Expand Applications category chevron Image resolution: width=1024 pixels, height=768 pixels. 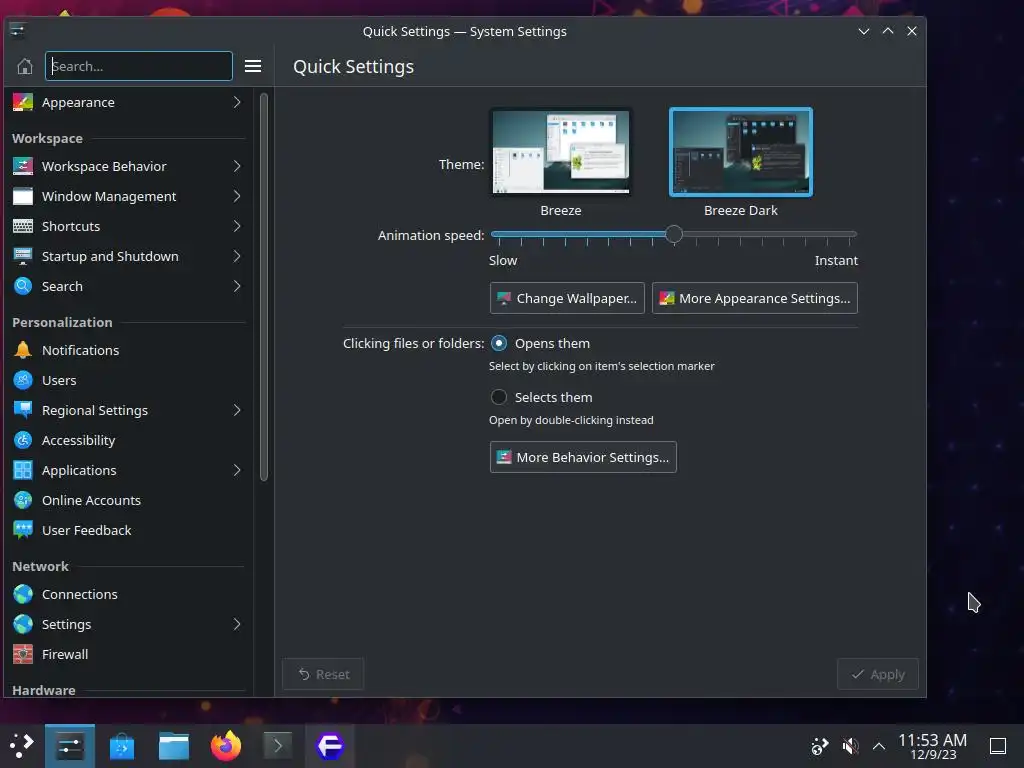pyautogui.click(x=237, y=471)
